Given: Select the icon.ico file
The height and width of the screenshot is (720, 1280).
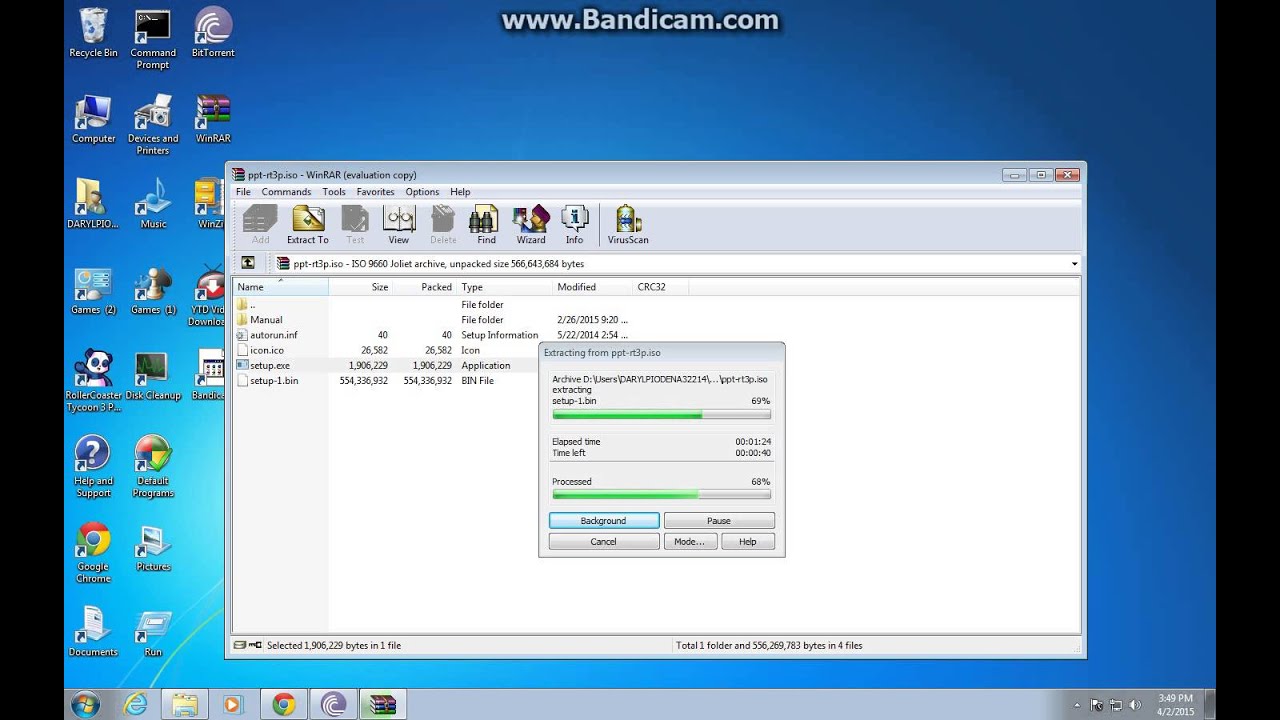Looking at the screenshot, I should pyautogui.click(x=266, y=350).
